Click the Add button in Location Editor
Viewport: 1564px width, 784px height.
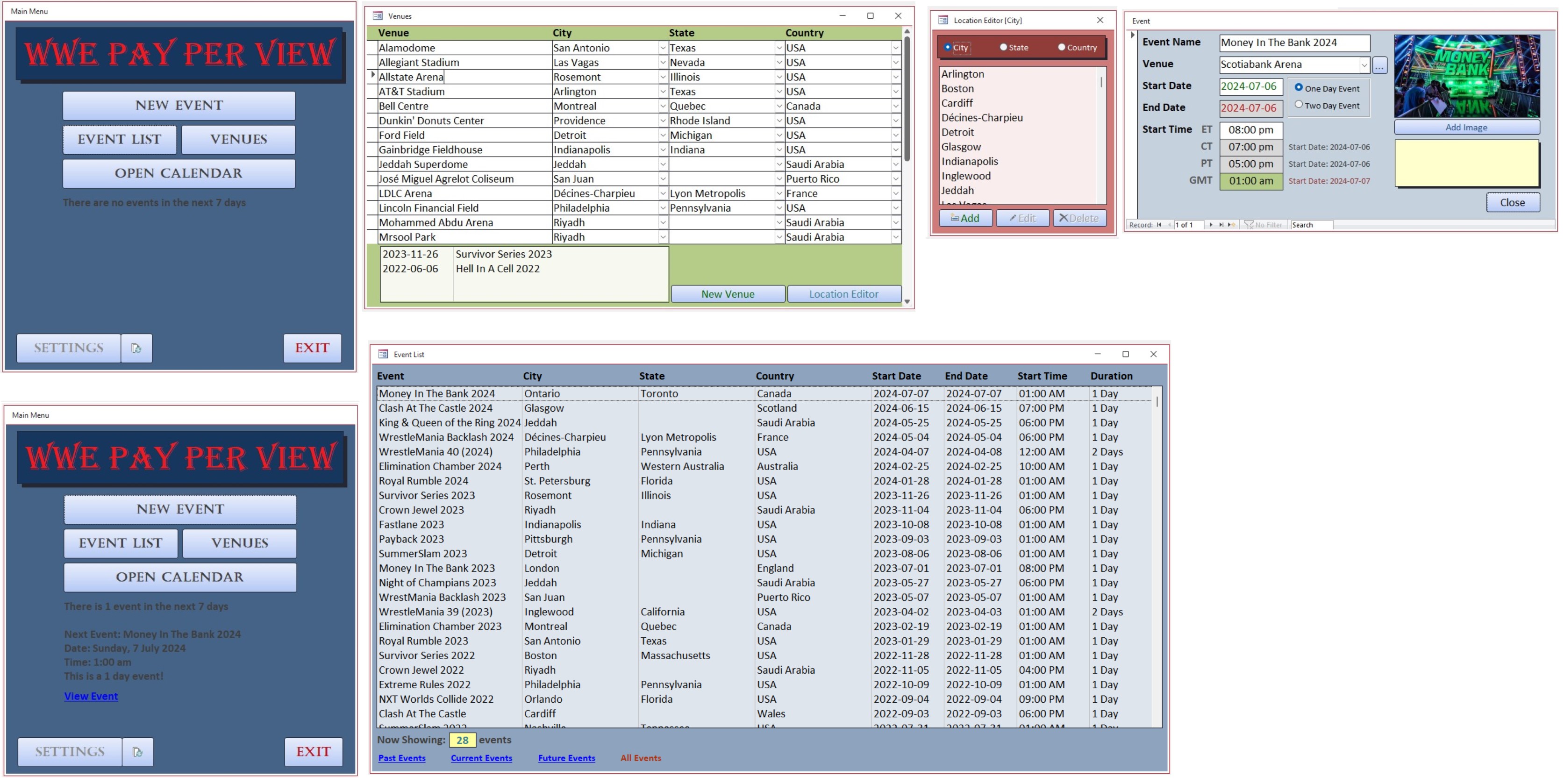965,218
